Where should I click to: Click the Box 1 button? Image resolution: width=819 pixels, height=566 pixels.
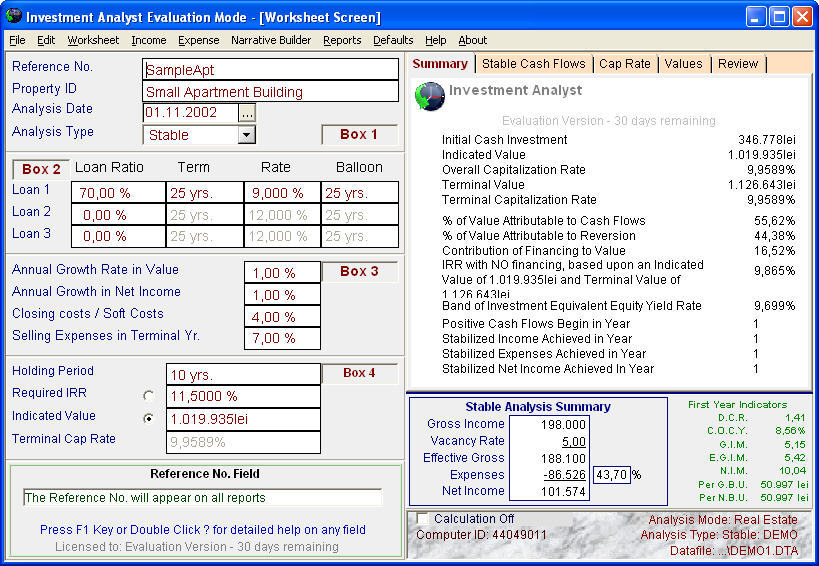click(x=359, y=135)
